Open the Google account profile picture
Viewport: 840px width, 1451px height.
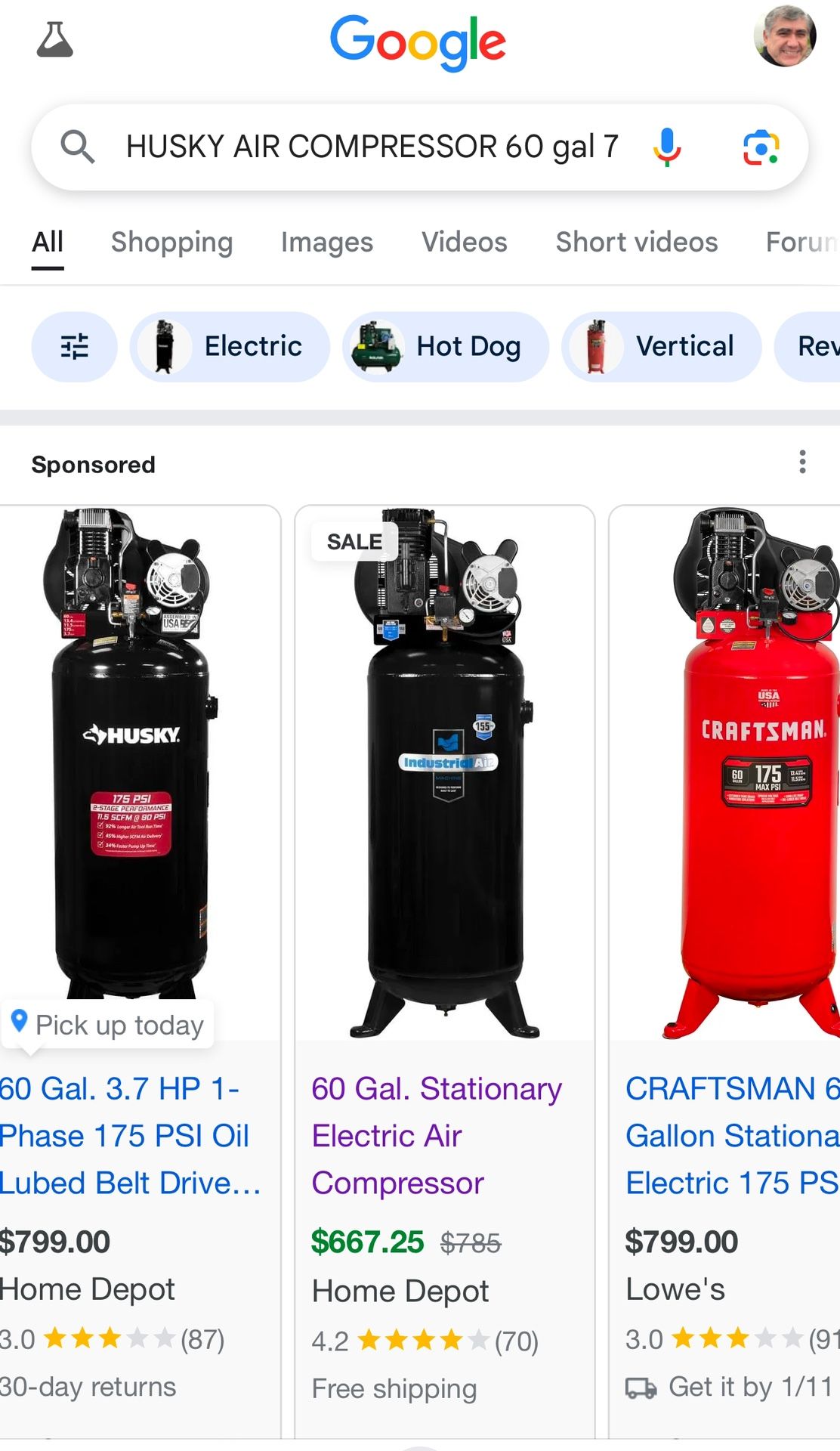[x=785, y=36]
